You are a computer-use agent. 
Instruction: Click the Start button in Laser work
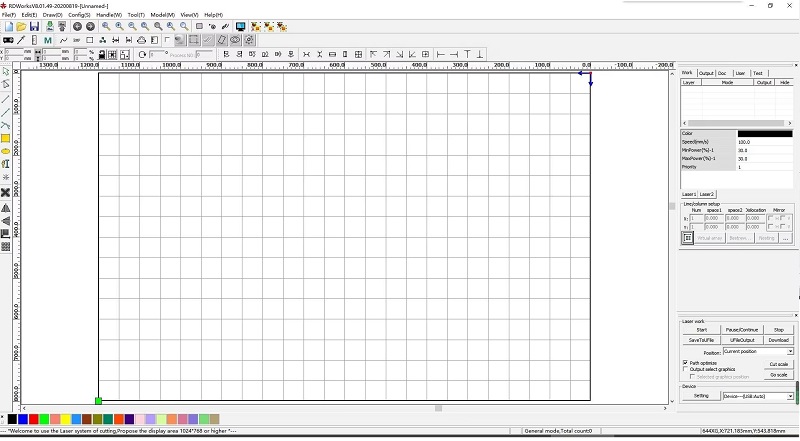tap(702, 330)
